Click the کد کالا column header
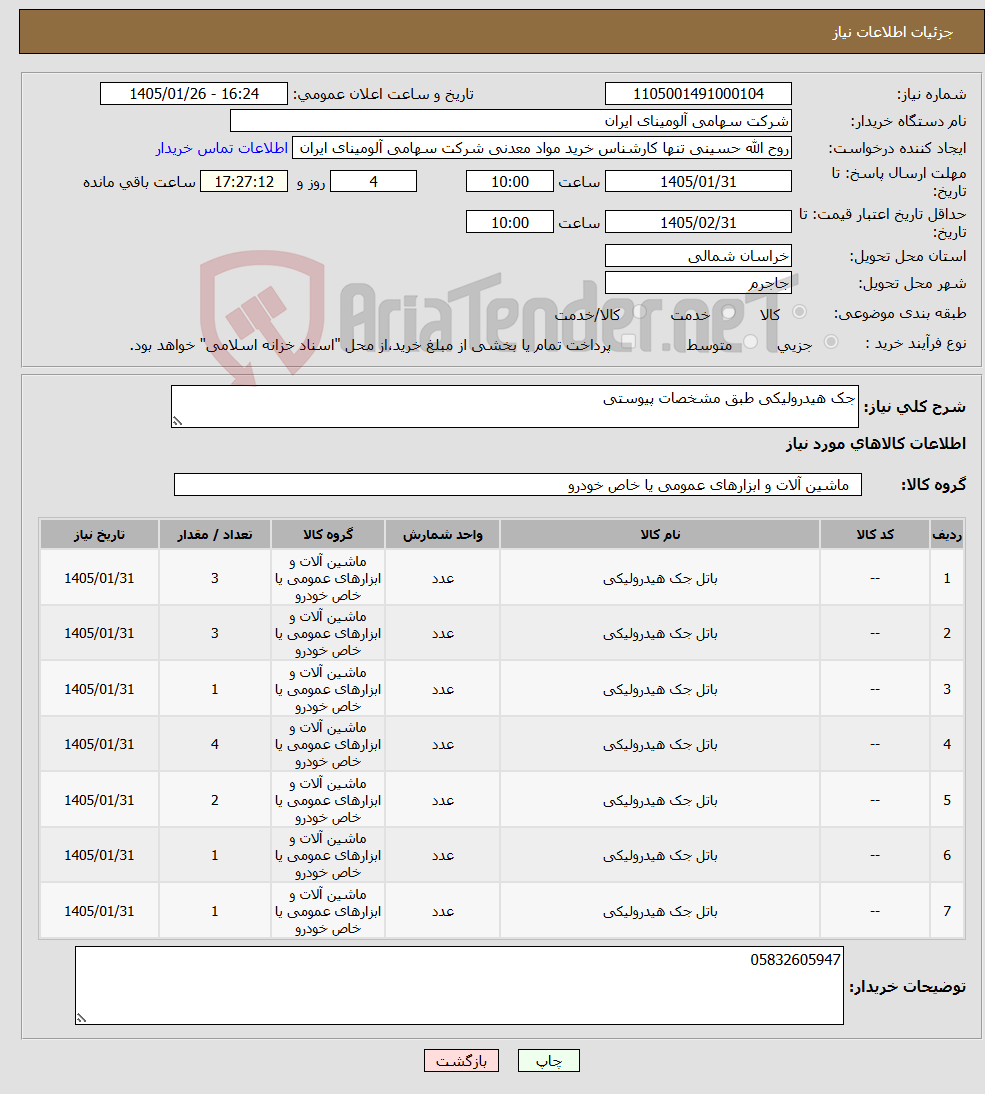Image resolution: width=985 pixels, height=1094 pixels. (x=875, y=534)
